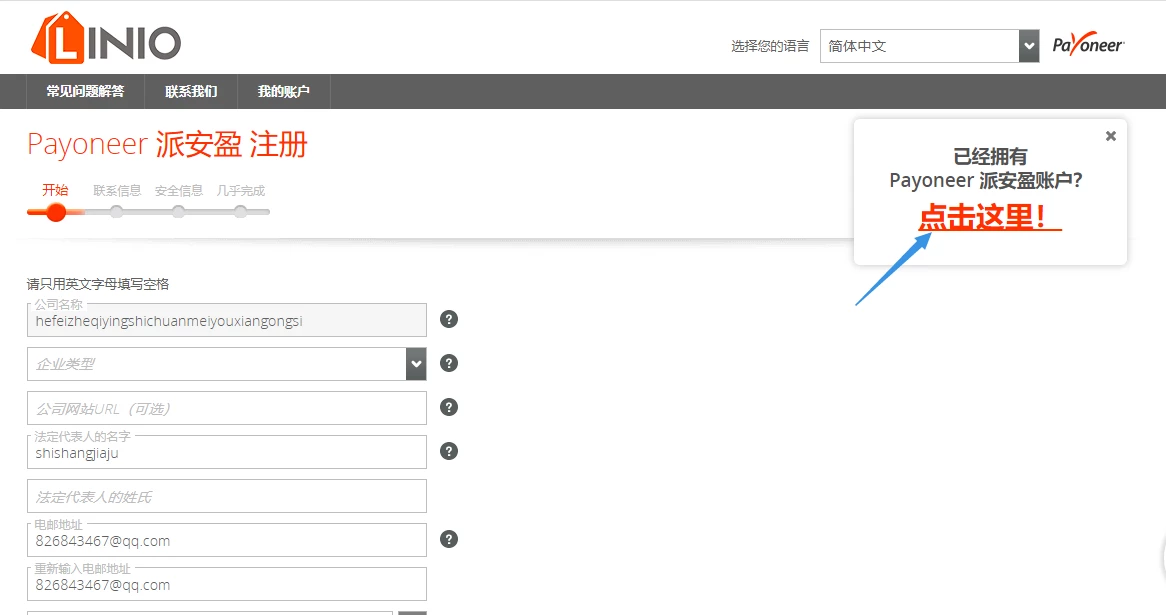Select the 联系信息 step

coord(117,191)
